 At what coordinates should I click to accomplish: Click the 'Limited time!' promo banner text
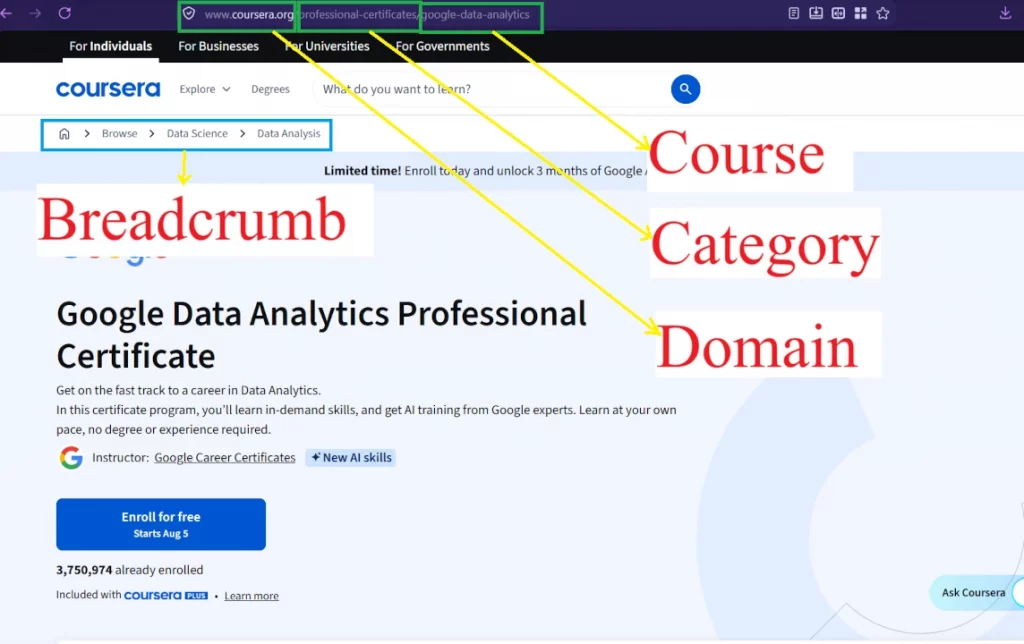click(485, 170)
